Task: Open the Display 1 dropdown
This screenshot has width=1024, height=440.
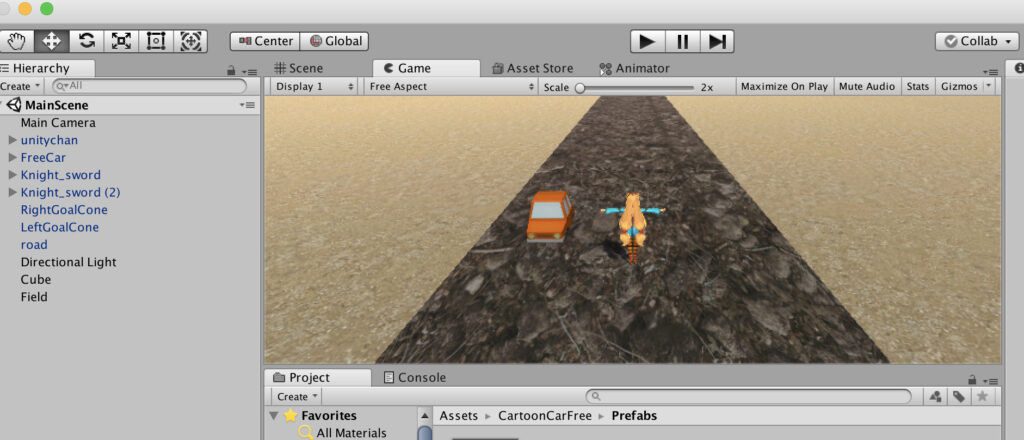Action: pos(314,86)
